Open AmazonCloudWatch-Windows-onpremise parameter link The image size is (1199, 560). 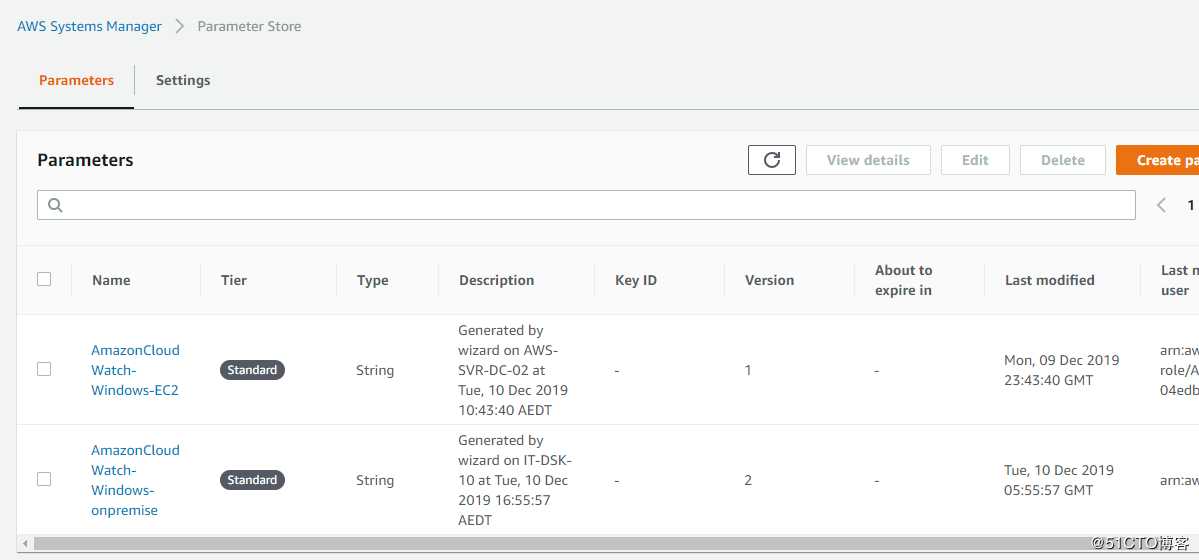coord(135,480)
